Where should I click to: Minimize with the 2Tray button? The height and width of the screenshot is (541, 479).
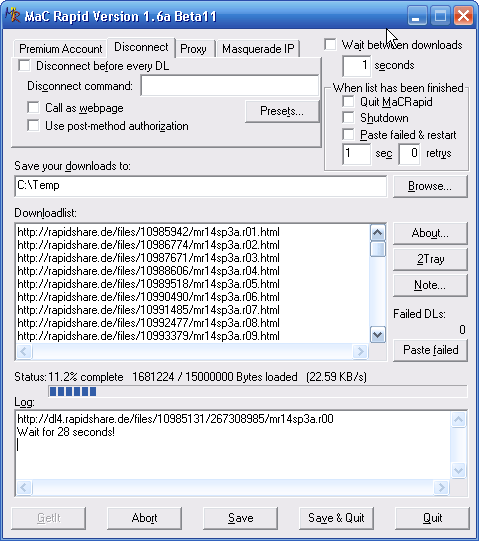(x=430, y=259)
